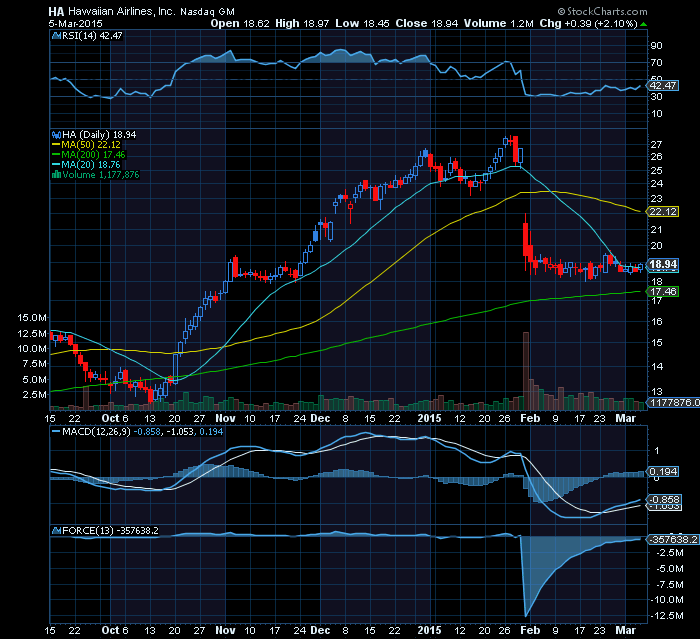
Task: Click the cyan MA(20) line swatch
Action: tap(56, 164)
